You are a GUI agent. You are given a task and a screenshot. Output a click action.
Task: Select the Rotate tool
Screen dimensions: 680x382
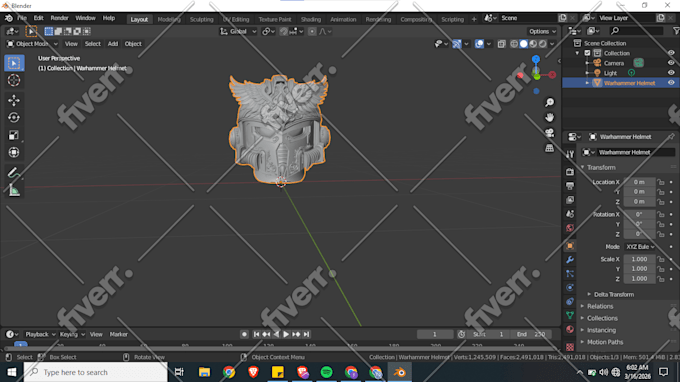point(14,118)
